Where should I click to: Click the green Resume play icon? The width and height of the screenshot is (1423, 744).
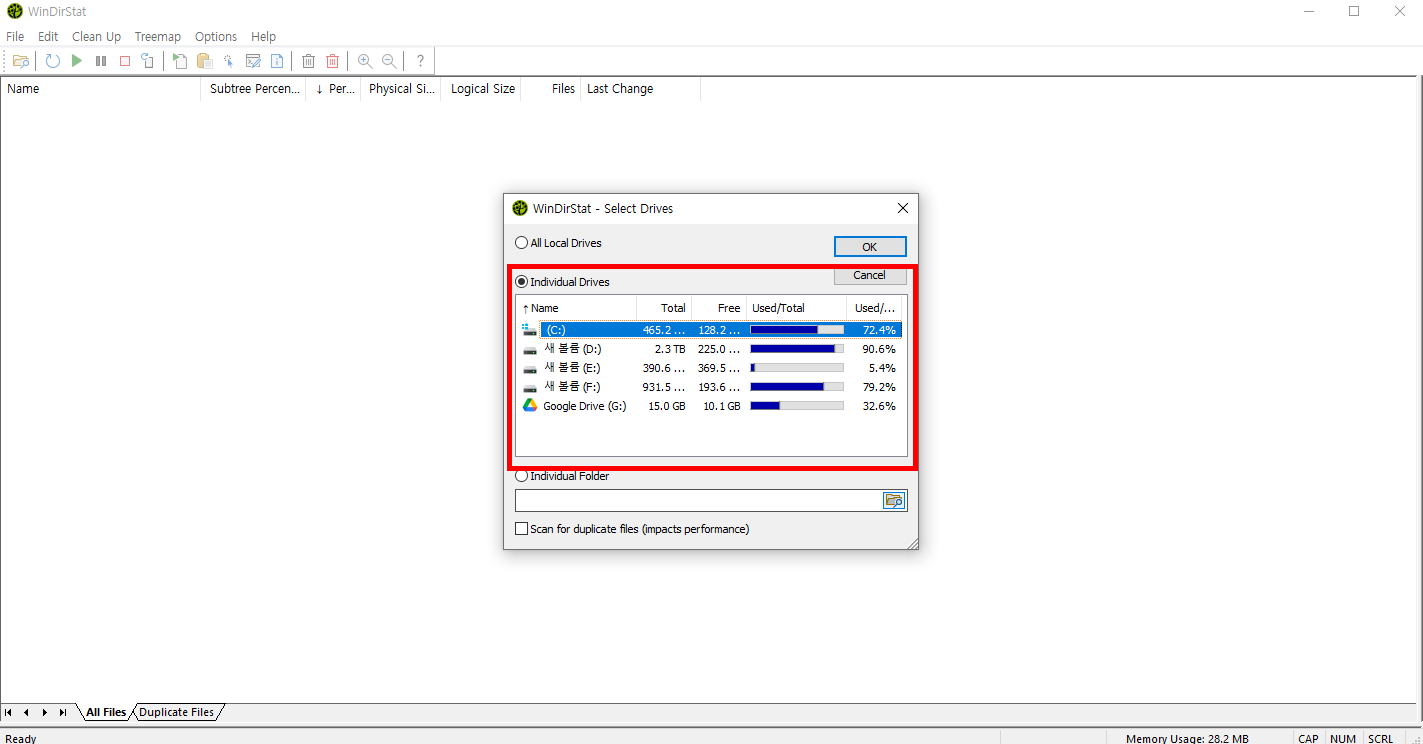77,61
